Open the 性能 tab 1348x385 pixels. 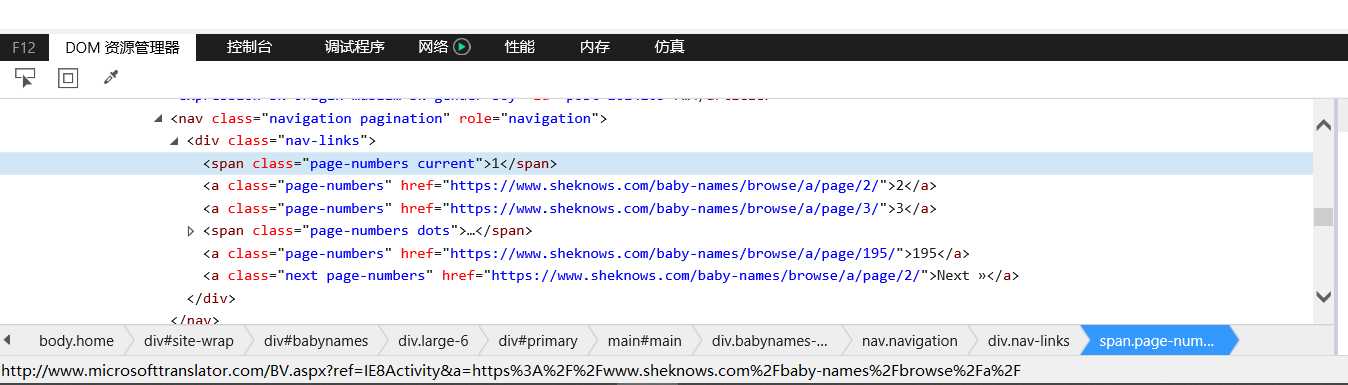coord(520,47)
